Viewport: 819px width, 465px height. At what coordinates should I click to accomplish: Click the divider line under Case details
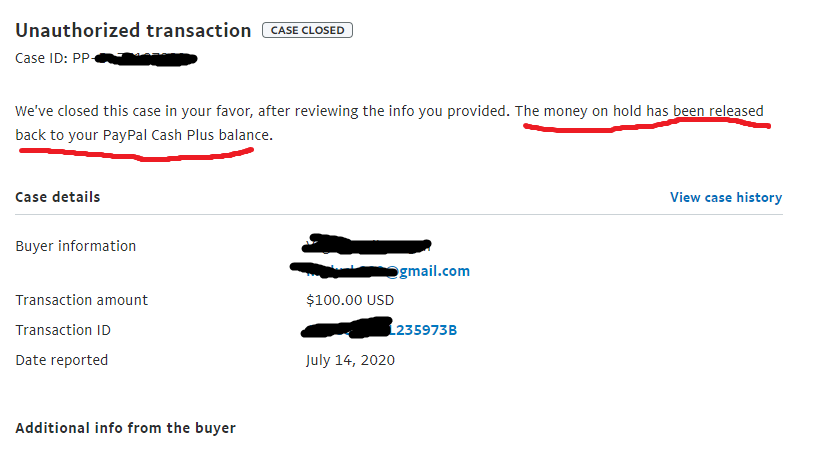coord(399,214)
